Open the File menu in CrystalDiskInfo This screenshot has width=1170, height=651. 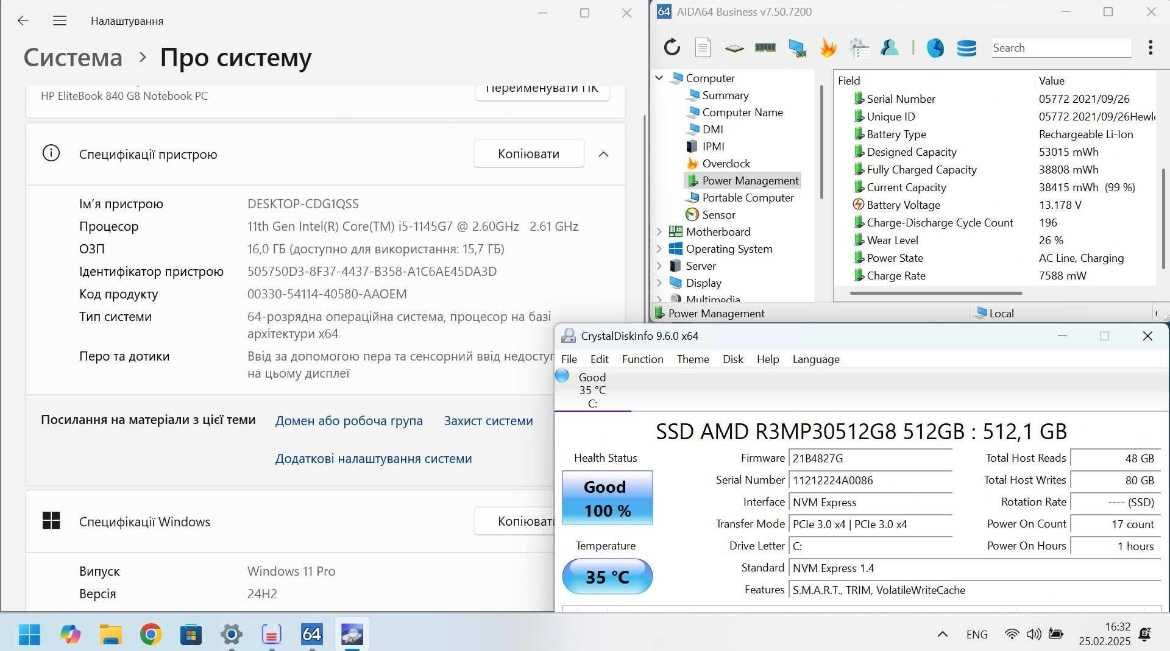(x=569, y=359)
